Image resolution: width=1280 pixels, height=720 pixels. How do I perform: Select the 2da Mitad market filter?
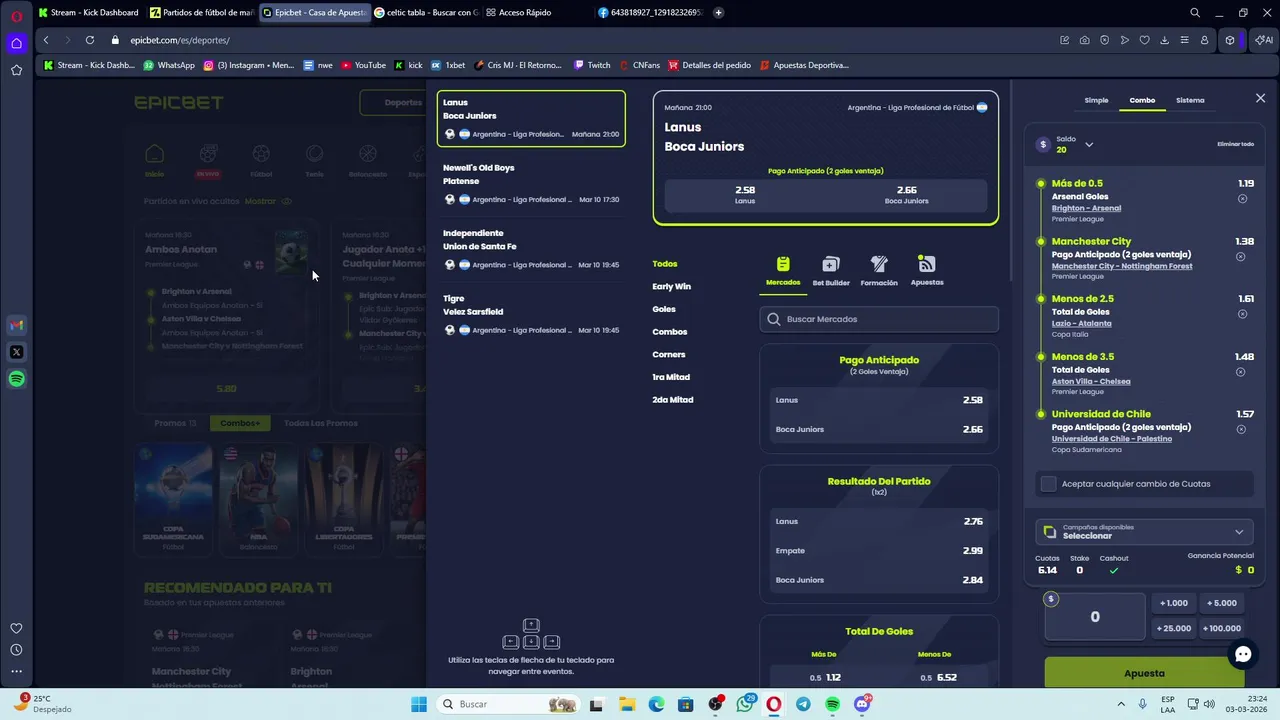tap(673, 400)
